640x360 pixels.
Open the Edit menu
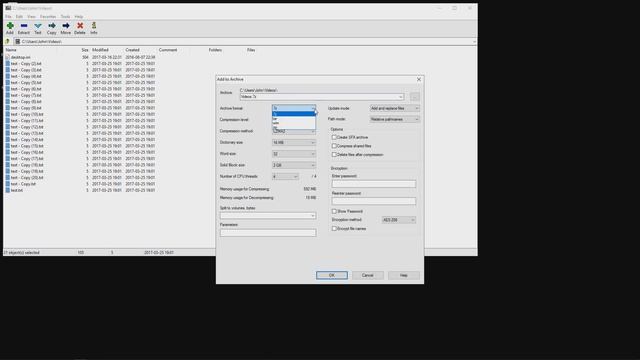pyautogui.click(x=19, y=16)
